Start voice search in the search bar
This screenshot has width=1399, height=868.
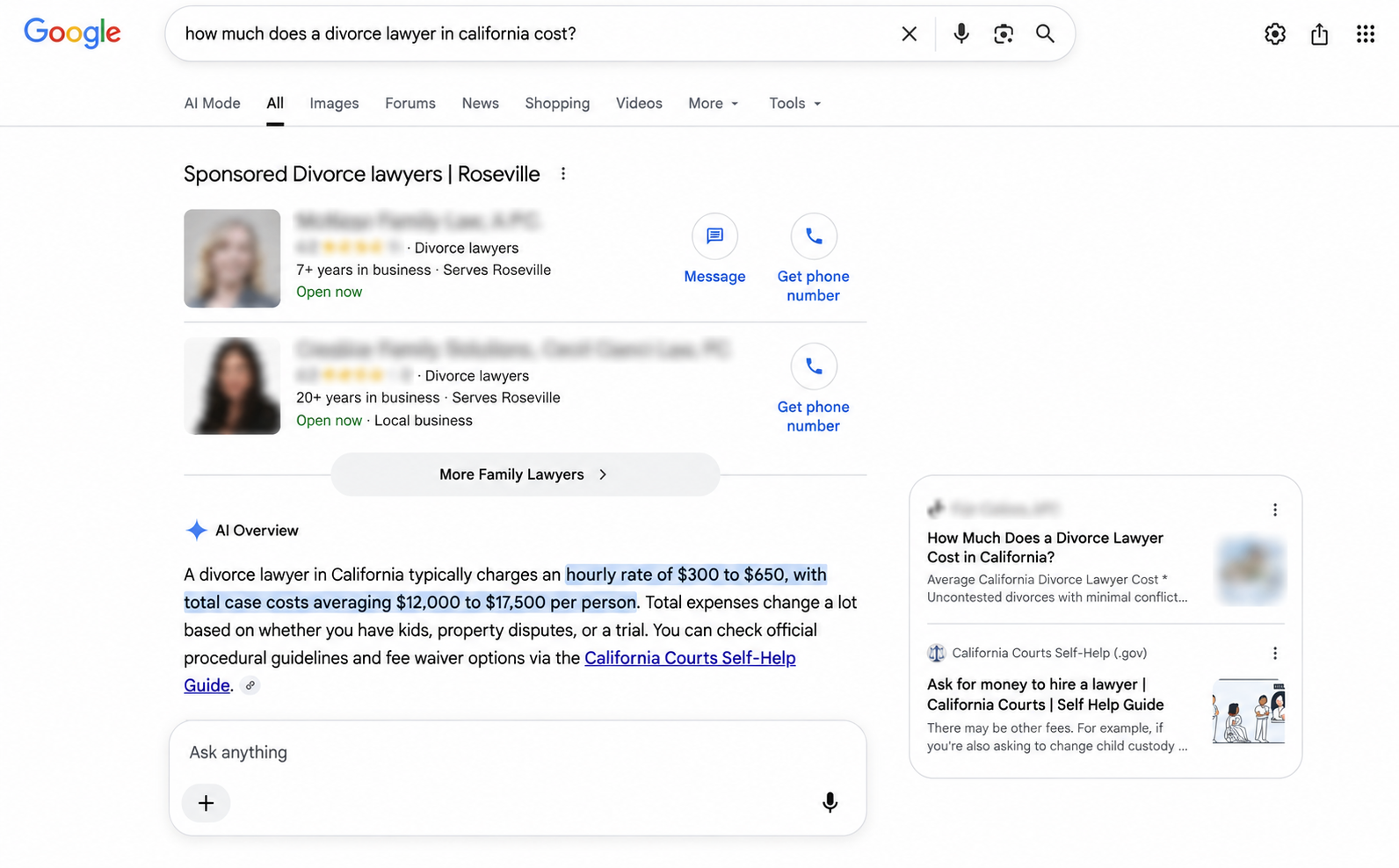tap(961, 33)
